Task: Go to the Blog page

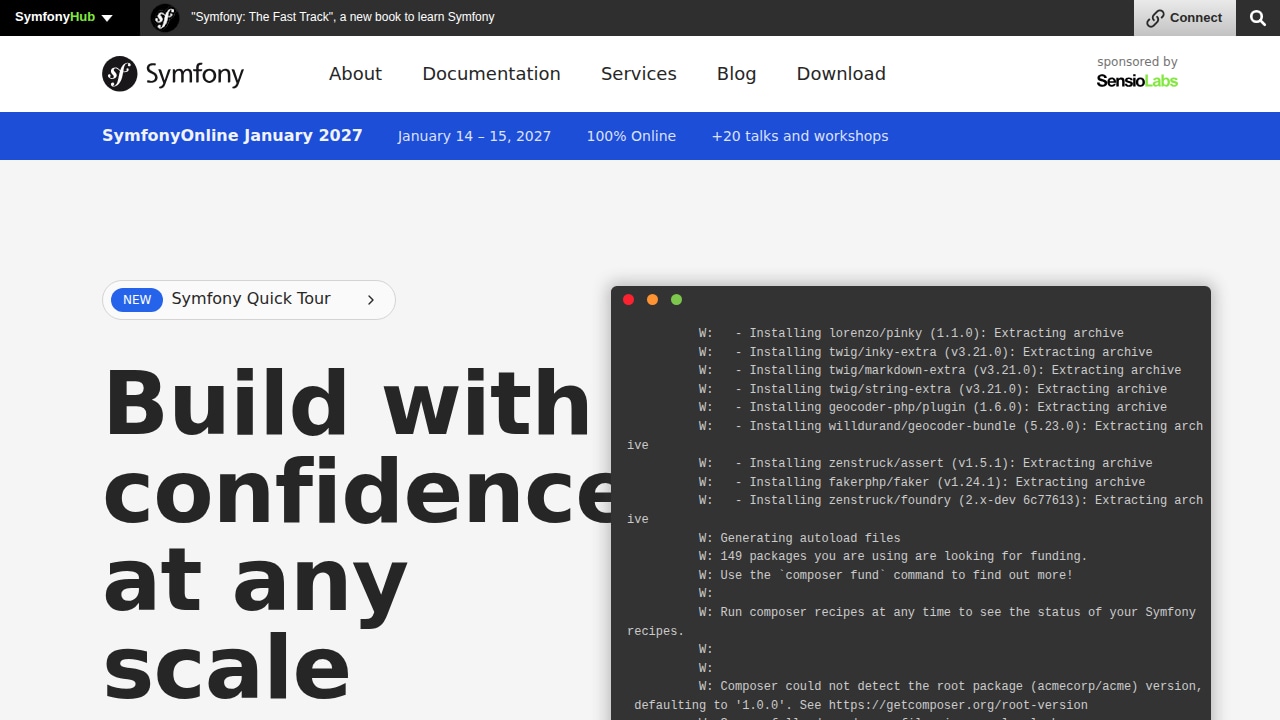Action: [736, 74]
